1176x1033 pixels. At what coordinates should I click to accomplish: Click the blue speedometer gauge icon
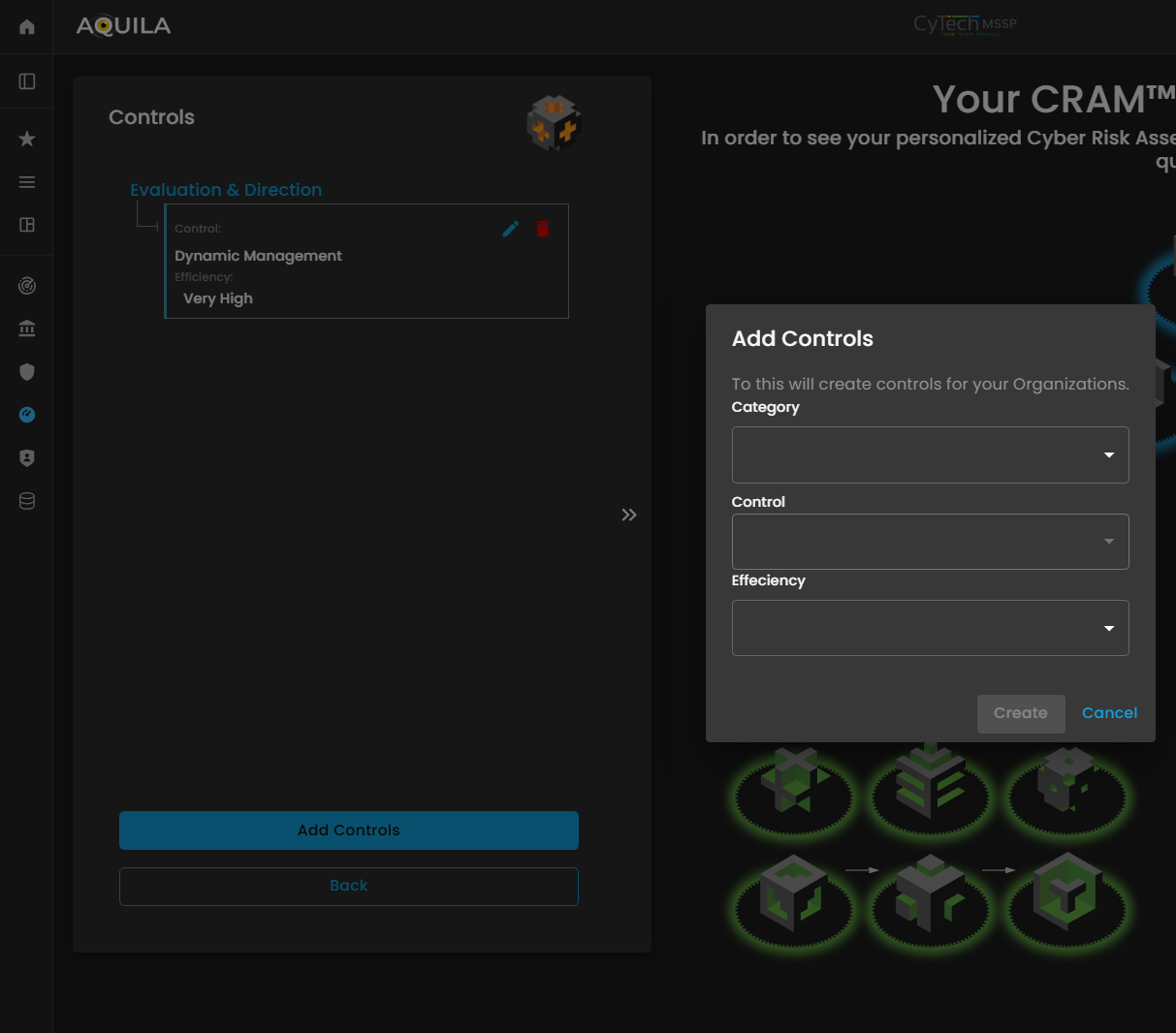[x=27, y=415]
